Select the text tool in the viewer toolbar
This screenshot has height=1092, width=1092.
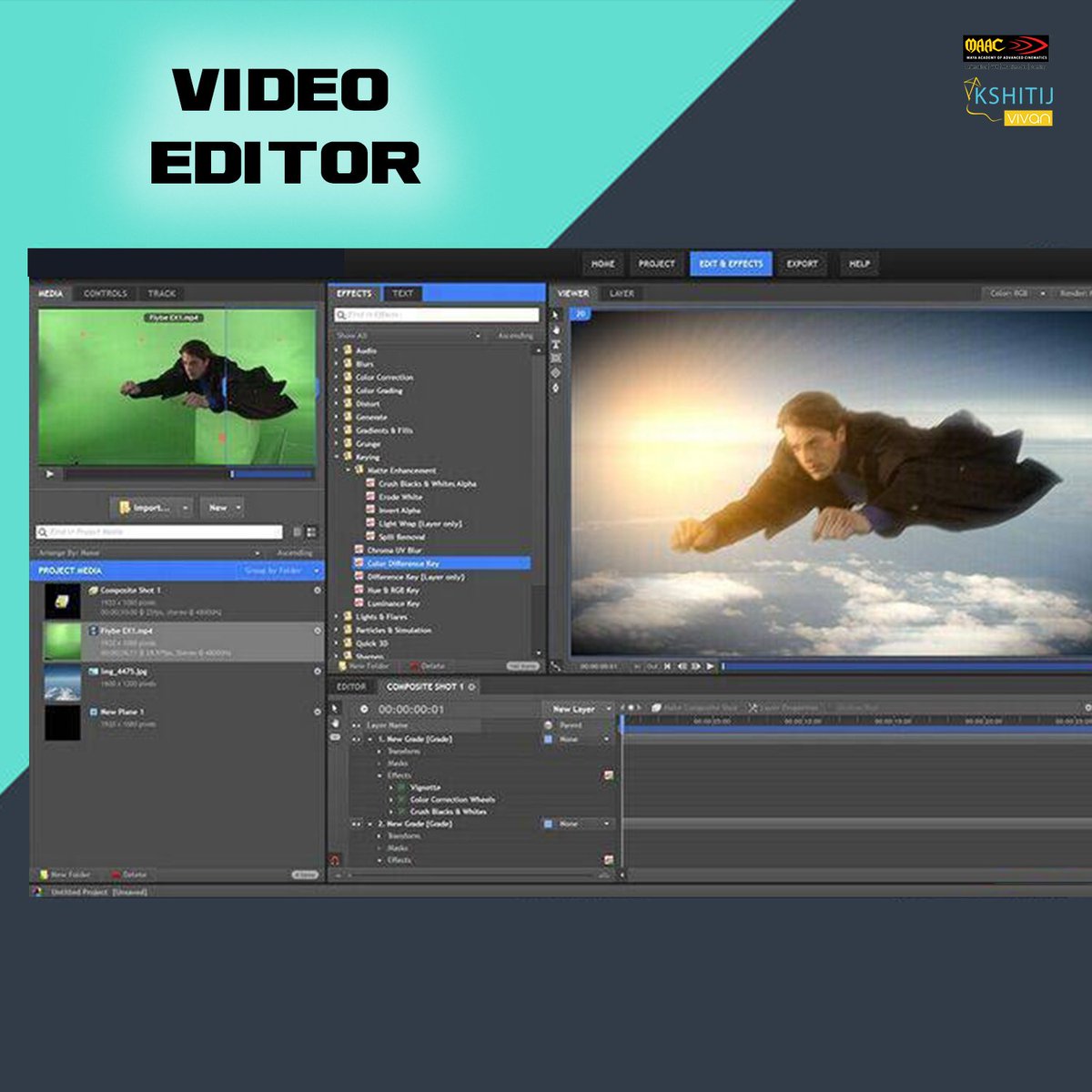[556, 344]
